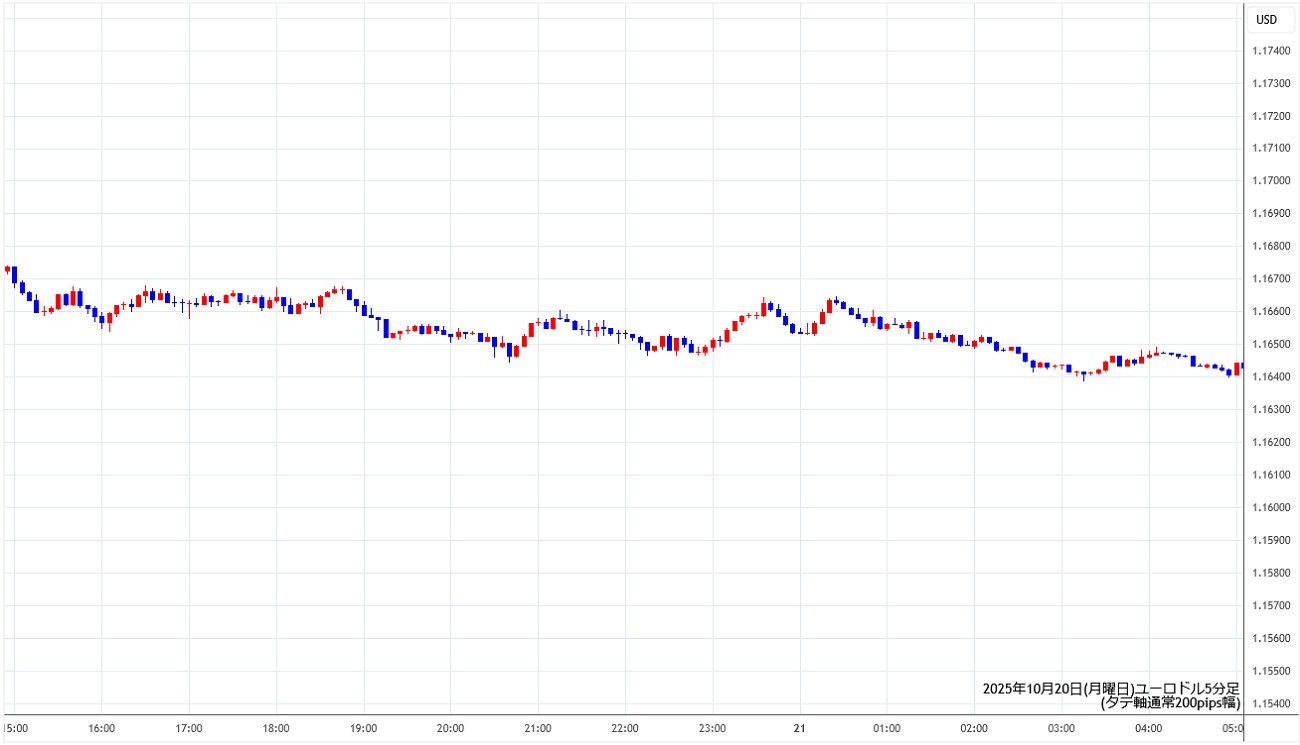This screenshot has width=1300, height=745.
Task: Click the 19:00 time axis label
Action: coord(364,728)
